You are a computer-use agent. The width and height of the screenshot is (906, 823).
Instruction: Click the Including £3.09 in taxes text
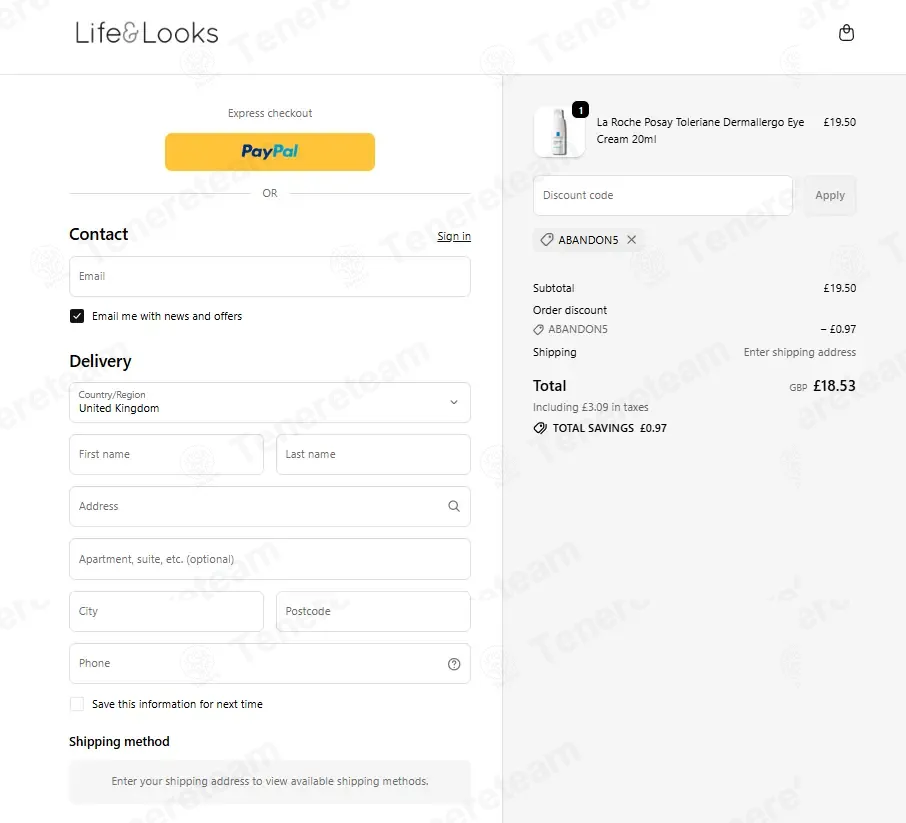click(x=591, y=407)
